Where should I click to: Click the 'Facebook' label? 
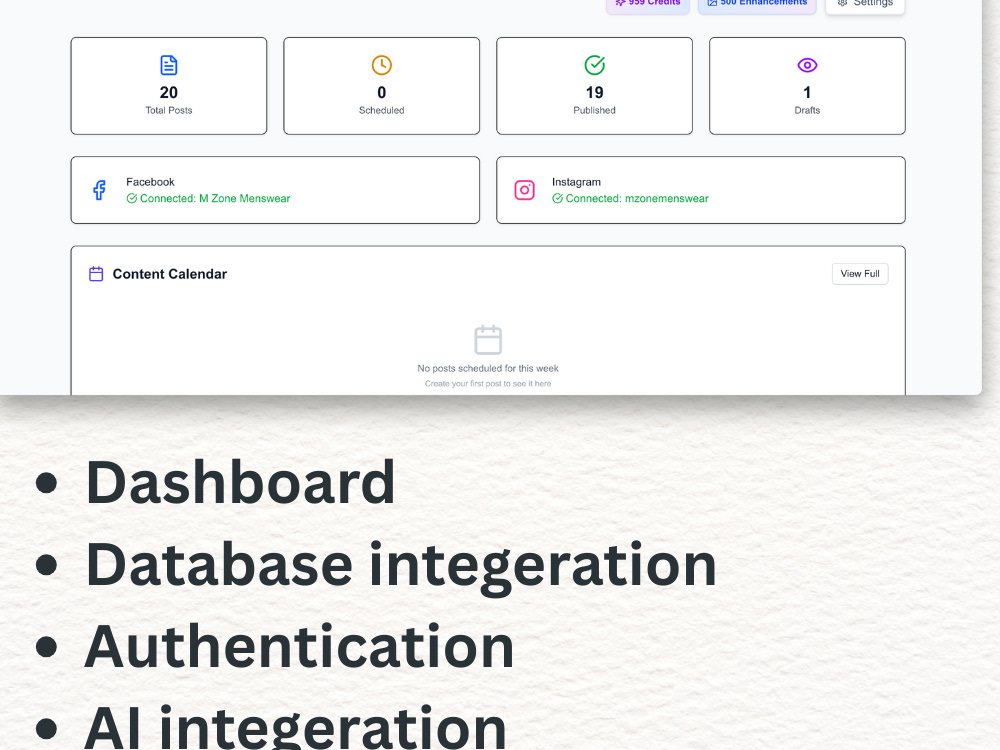[x=150, y=182]
